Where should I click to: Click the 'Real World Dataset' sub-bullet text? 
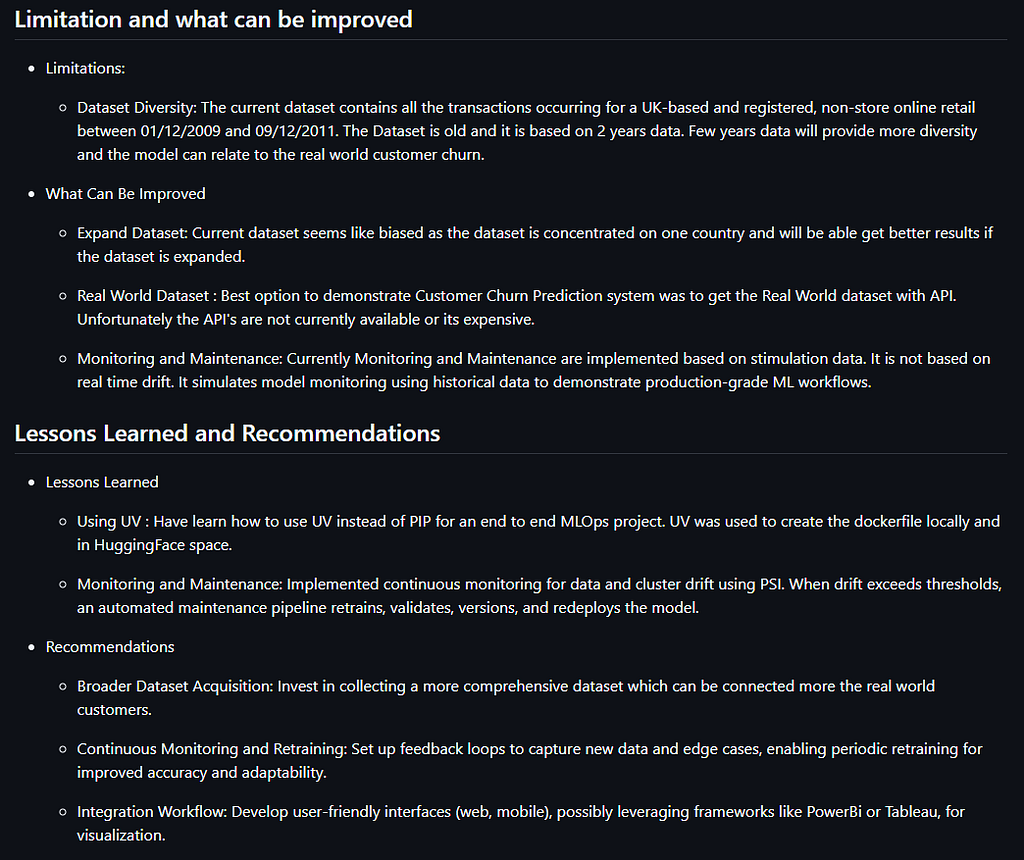(x=517, y=308)
